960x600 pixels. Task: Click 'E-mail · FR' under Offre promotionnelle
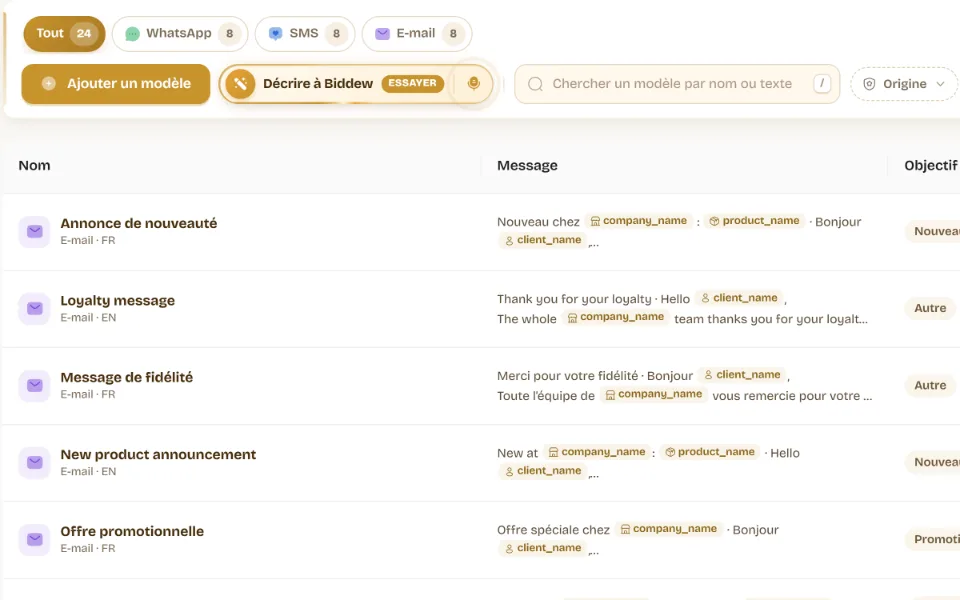[x=88, y=549]
